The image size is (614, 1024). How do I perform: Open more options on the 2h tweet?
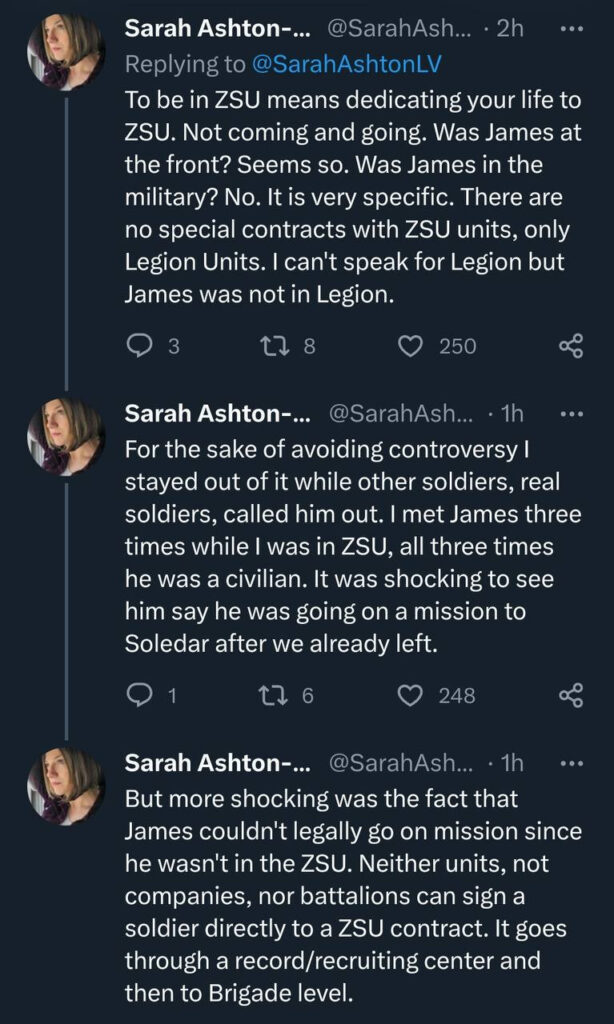tap(571, 29)
